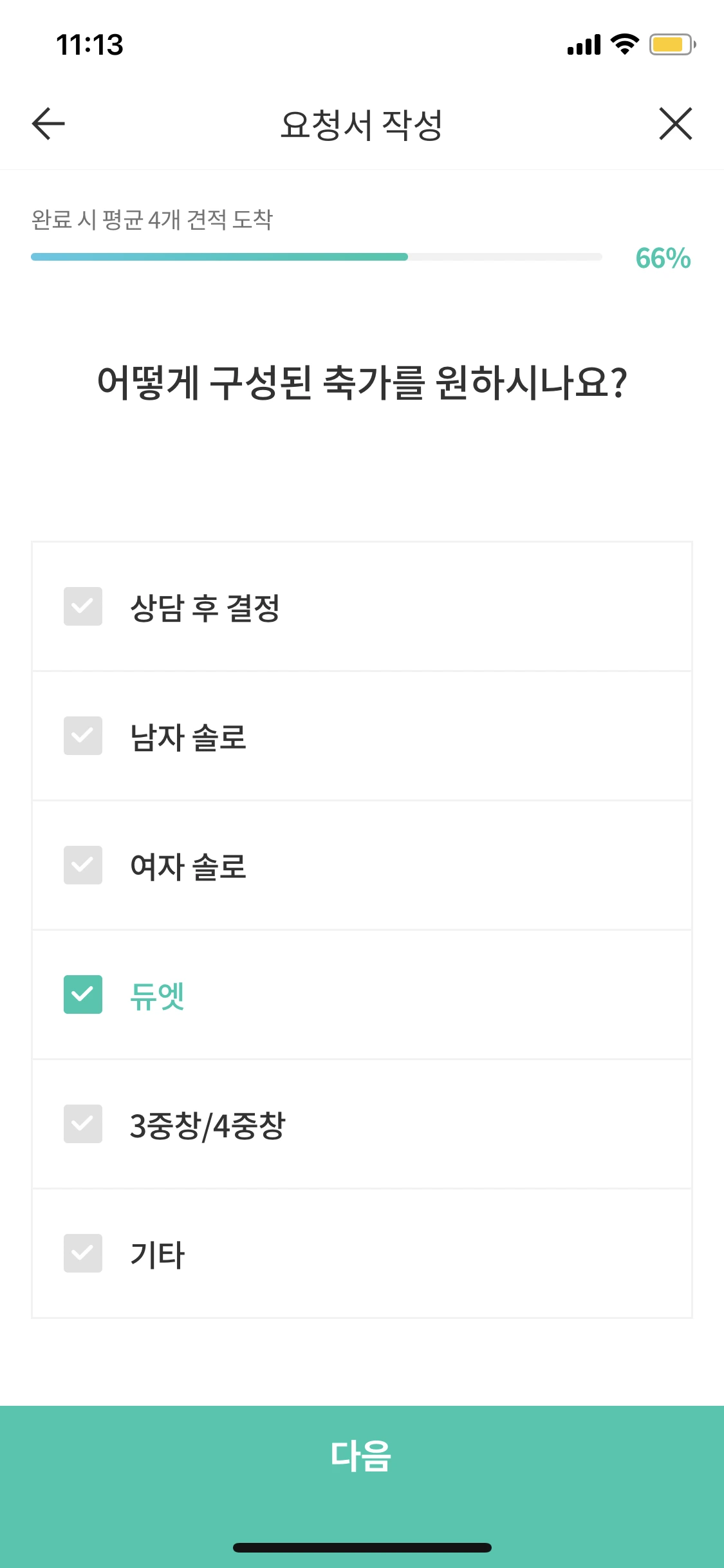Tap the 66% progress label
This screenshot has height=1568, width=724.
(663, 258)
